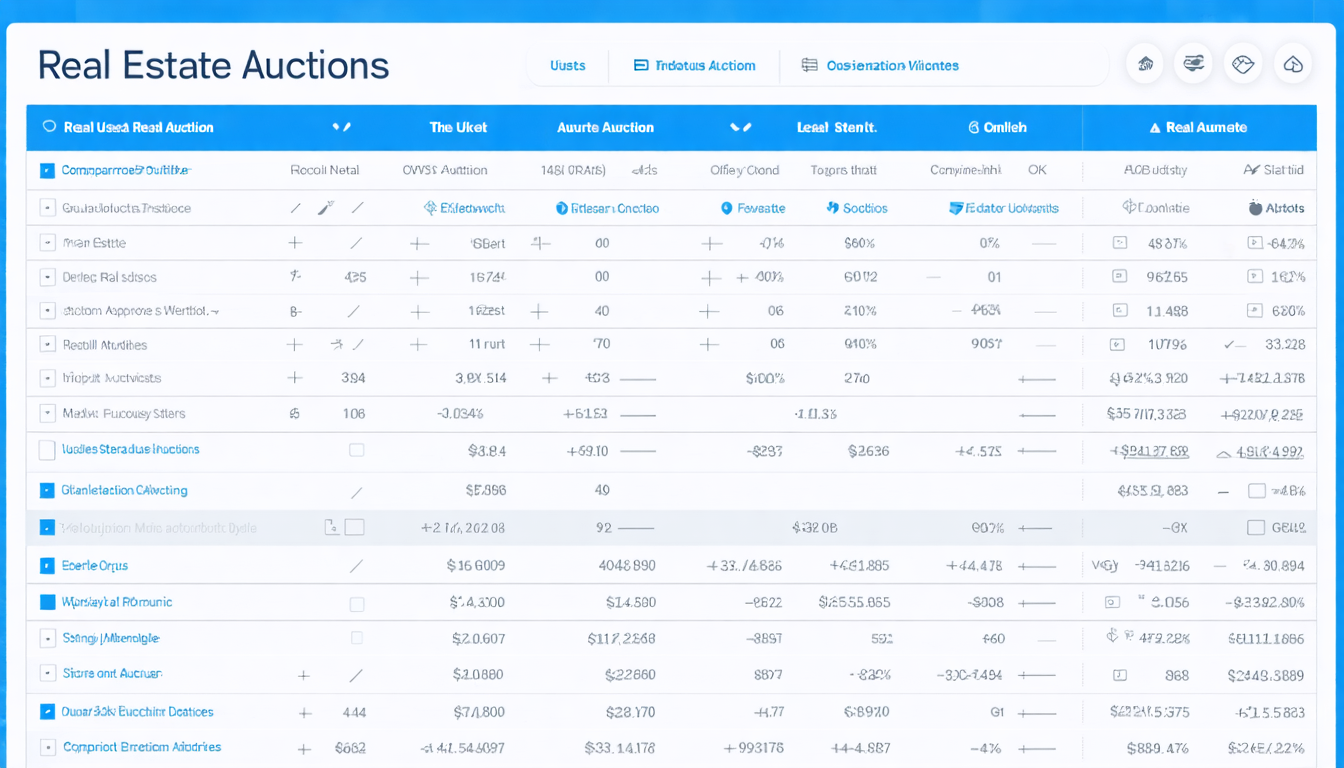1344x768 pixels.
Task: Click the plus icon in Siarre ont Aucruer row
Action: 304,675
